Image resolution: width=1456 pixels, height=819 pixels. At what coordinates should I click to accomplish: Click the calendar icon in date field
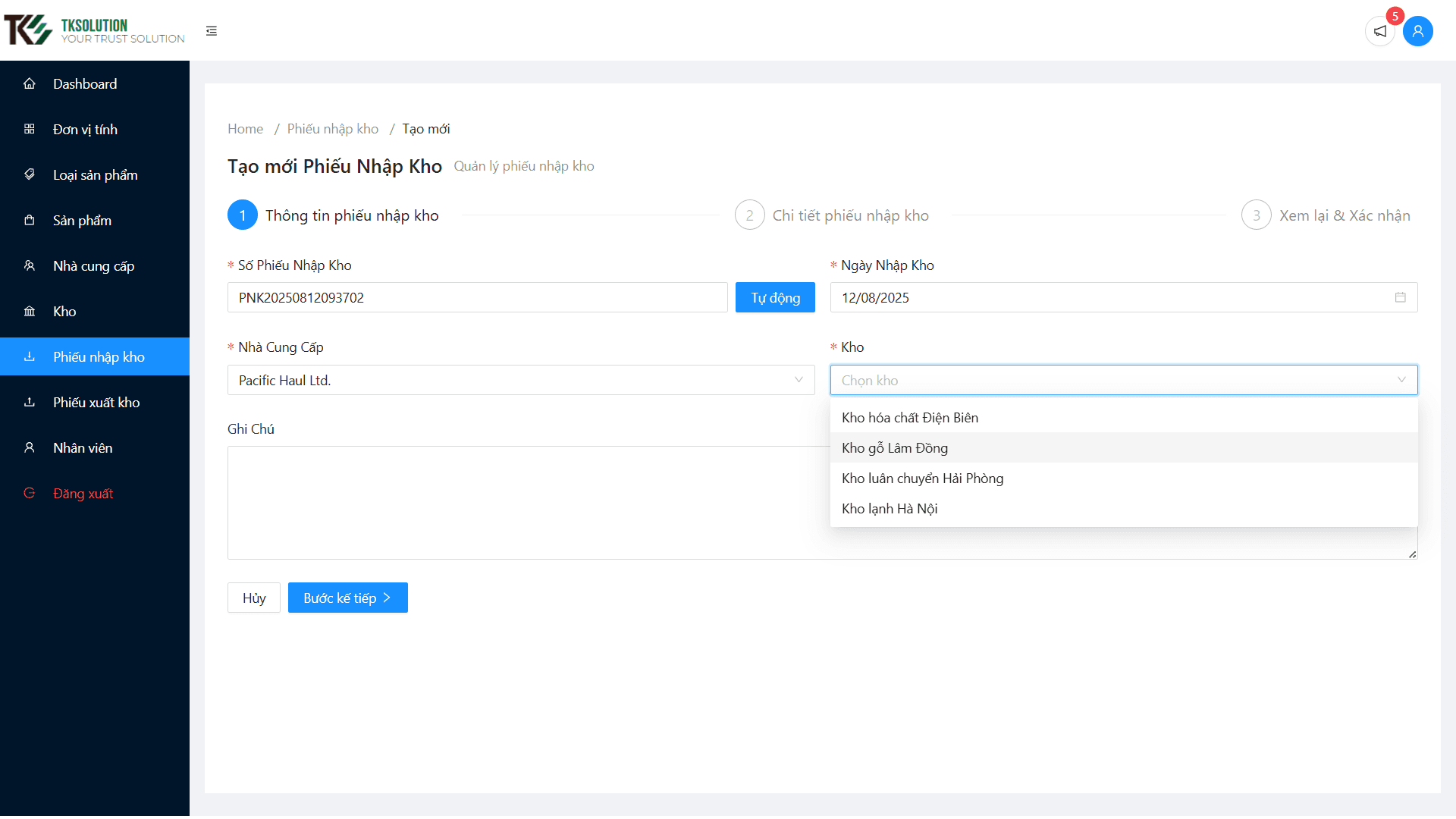coord(1400,297)
